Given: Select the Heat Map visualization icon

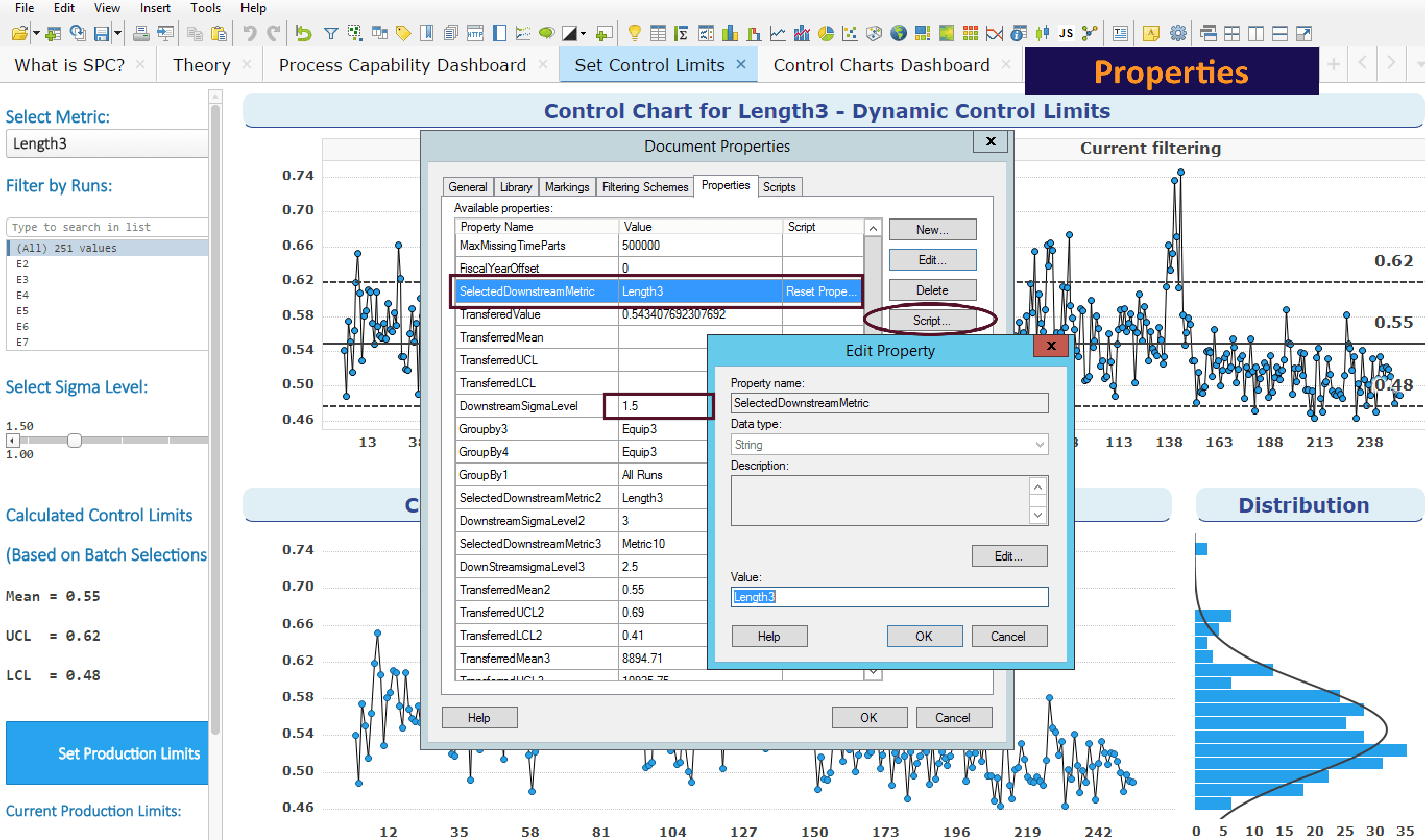Looking at the screenshot, I should tap(946, 33).
